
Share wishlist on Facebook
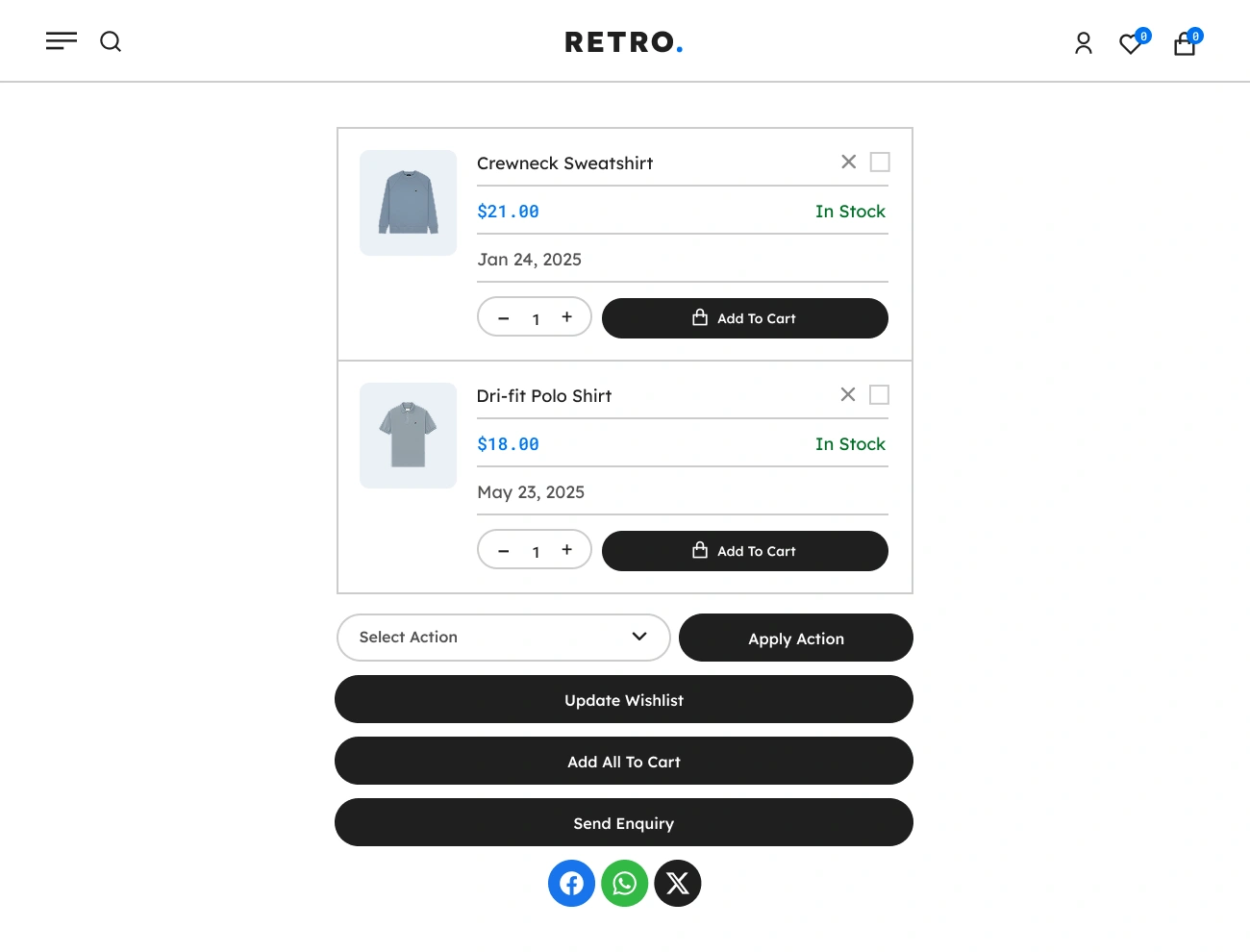pos(572,883)
